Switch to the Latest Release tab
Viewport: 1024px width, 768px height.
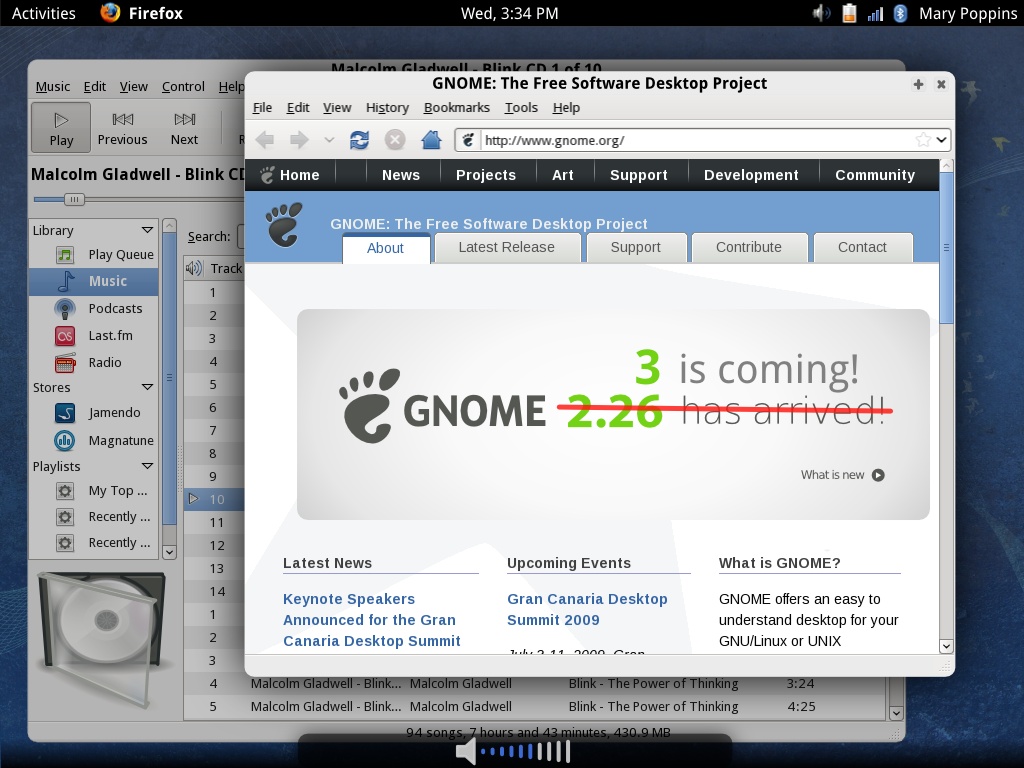coord(507,248)
